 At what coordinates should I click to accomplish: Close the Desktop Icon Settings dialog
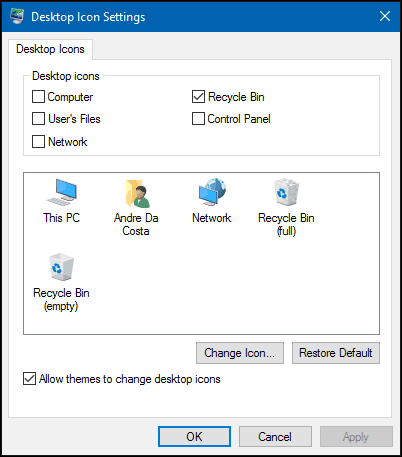pos(385,16)
